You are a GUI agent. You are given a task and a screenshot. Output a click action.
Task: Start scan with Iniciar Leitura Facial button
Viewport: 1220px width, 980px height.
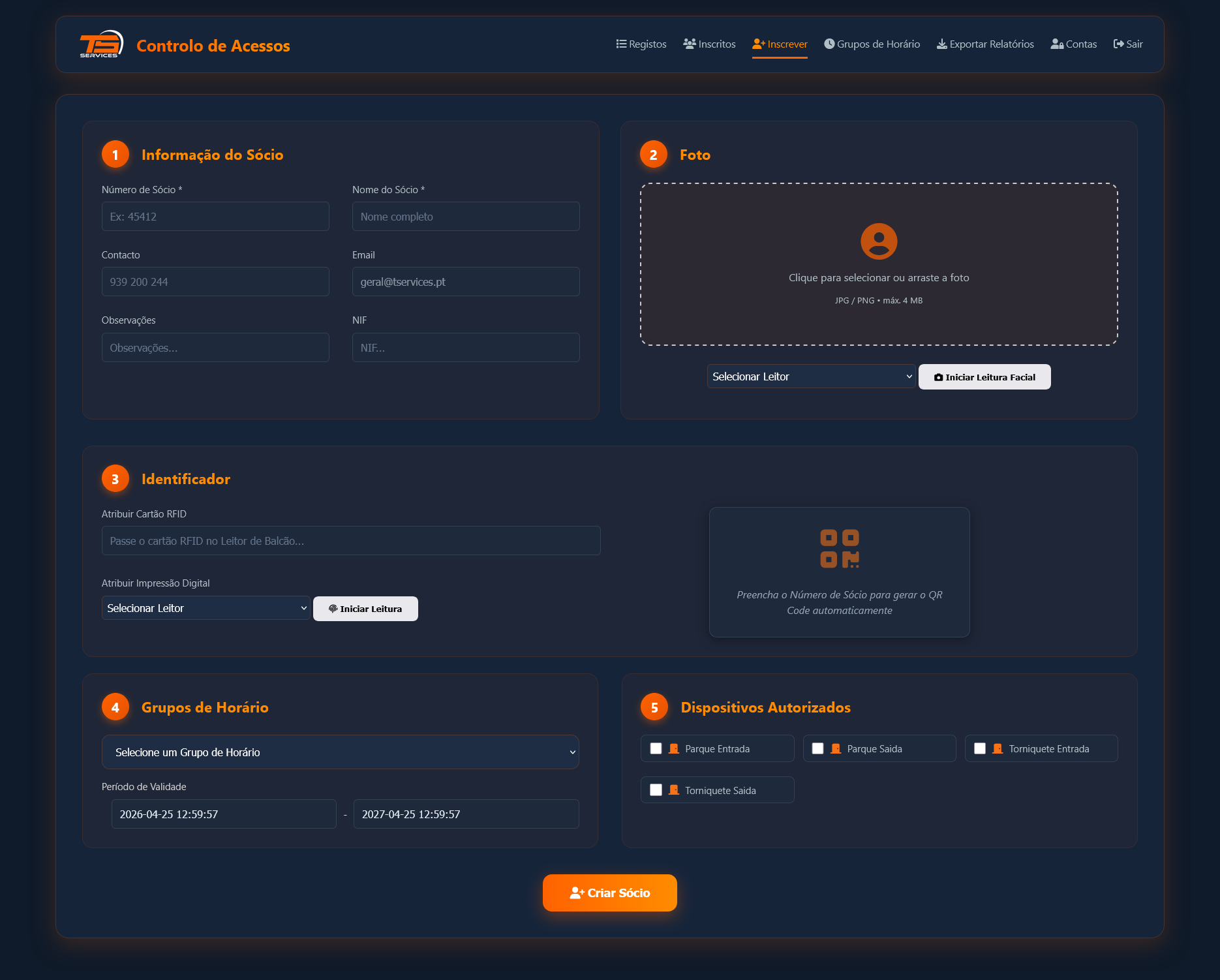click(x=984, y=377)
